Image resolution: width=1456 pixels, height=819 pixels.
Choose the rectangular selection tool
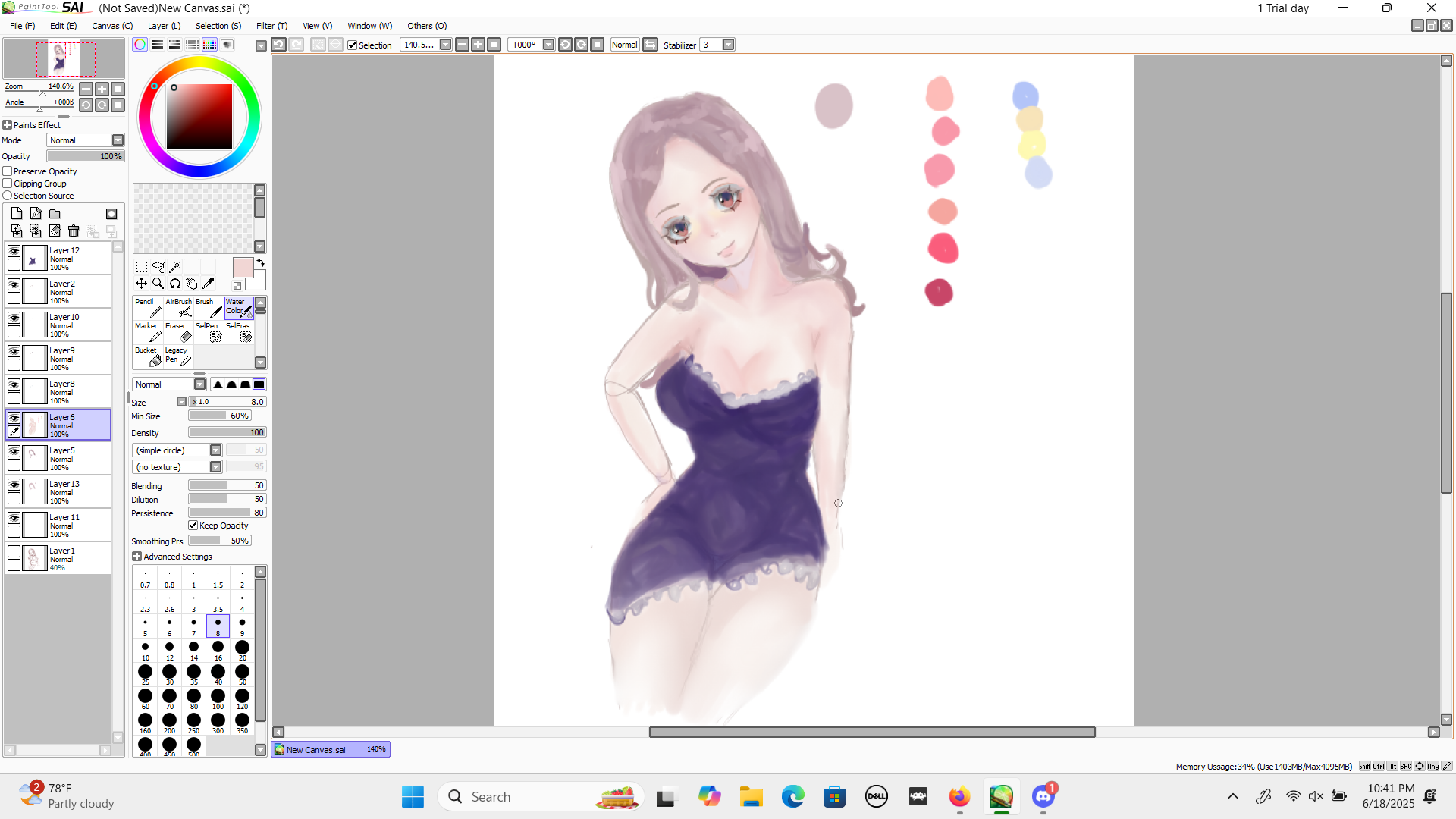click(x=142, y=267)
